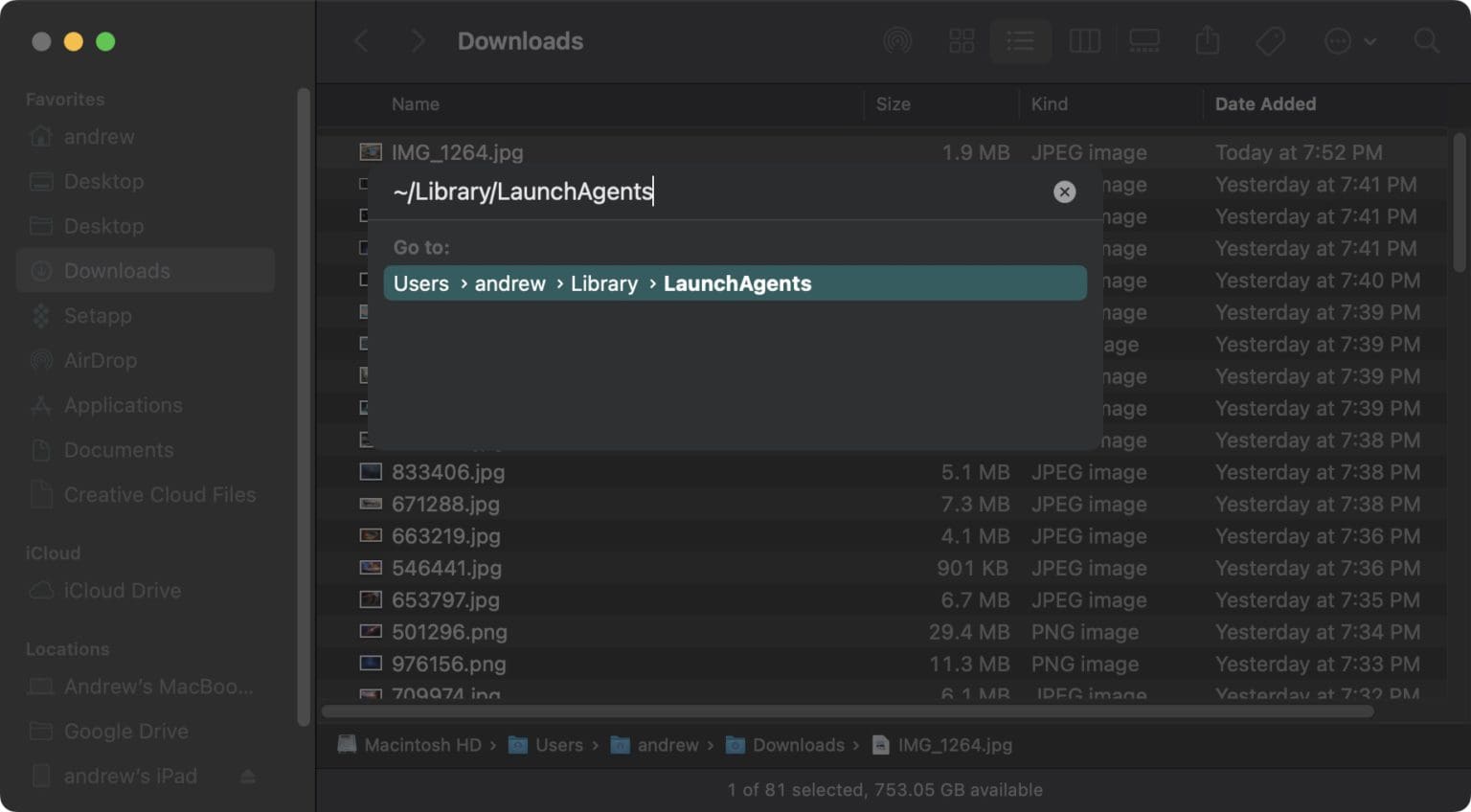Click the horizontal scrollbar

[x=843, y=711]
